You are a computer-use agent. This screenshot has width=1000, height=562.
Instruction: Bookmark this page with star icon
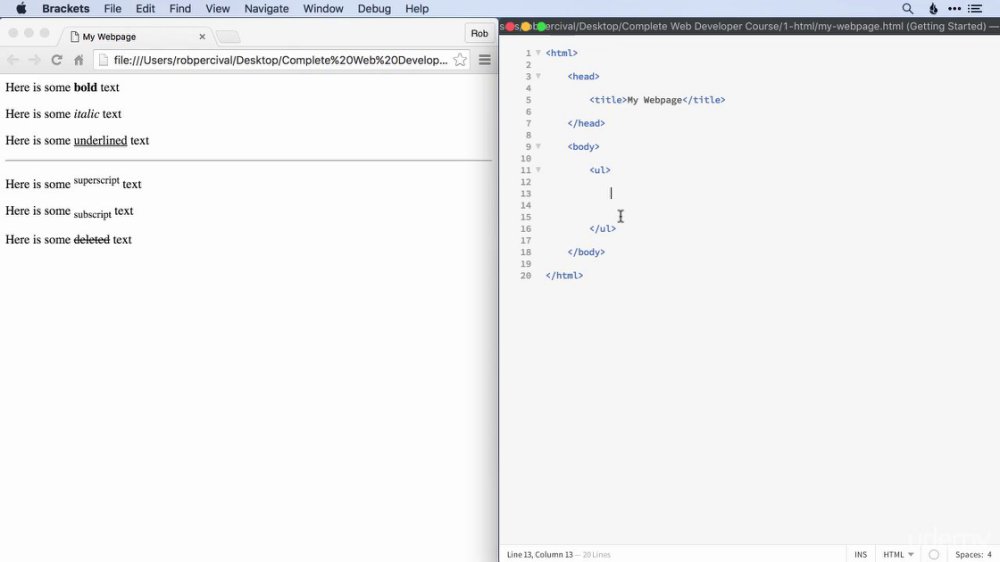pos(460,60)
